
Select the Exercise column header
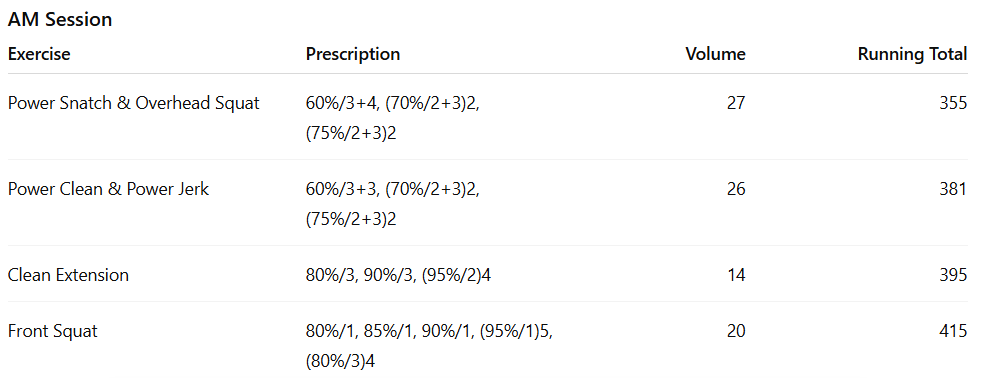pos(39,54)
